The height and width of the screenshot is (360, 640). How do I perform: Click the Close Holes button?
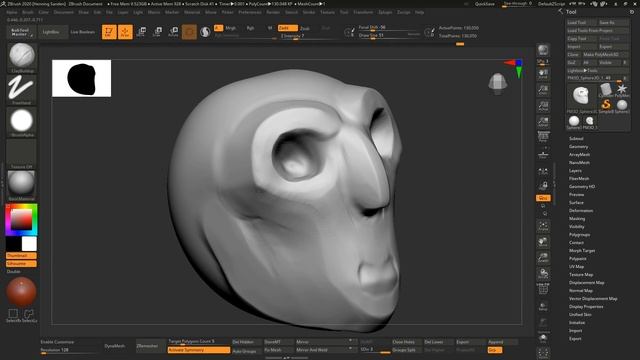click(x=406, y=342)
